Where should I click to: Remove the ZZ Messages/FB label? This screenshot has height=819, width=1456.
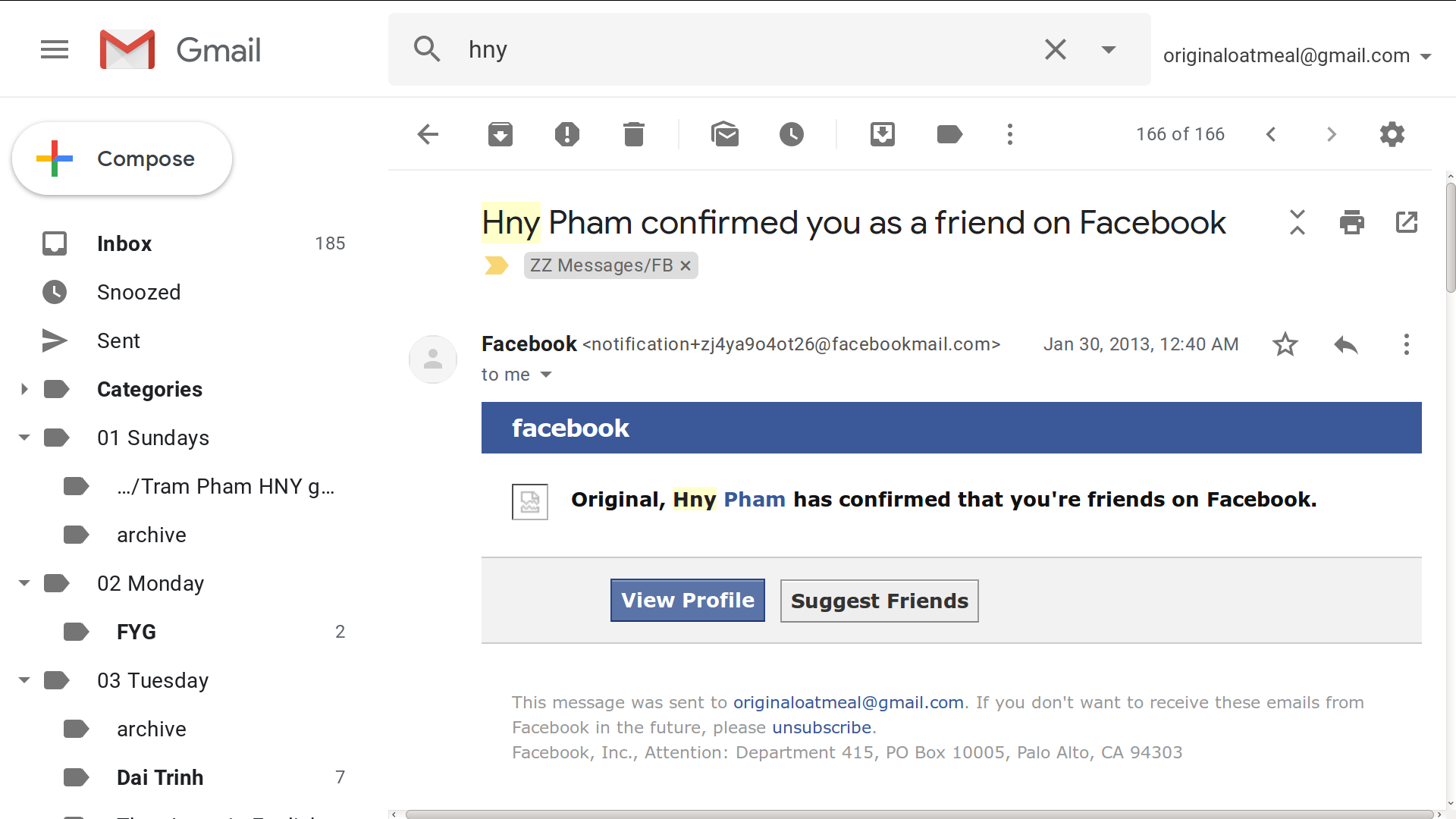tap(685, 265)
